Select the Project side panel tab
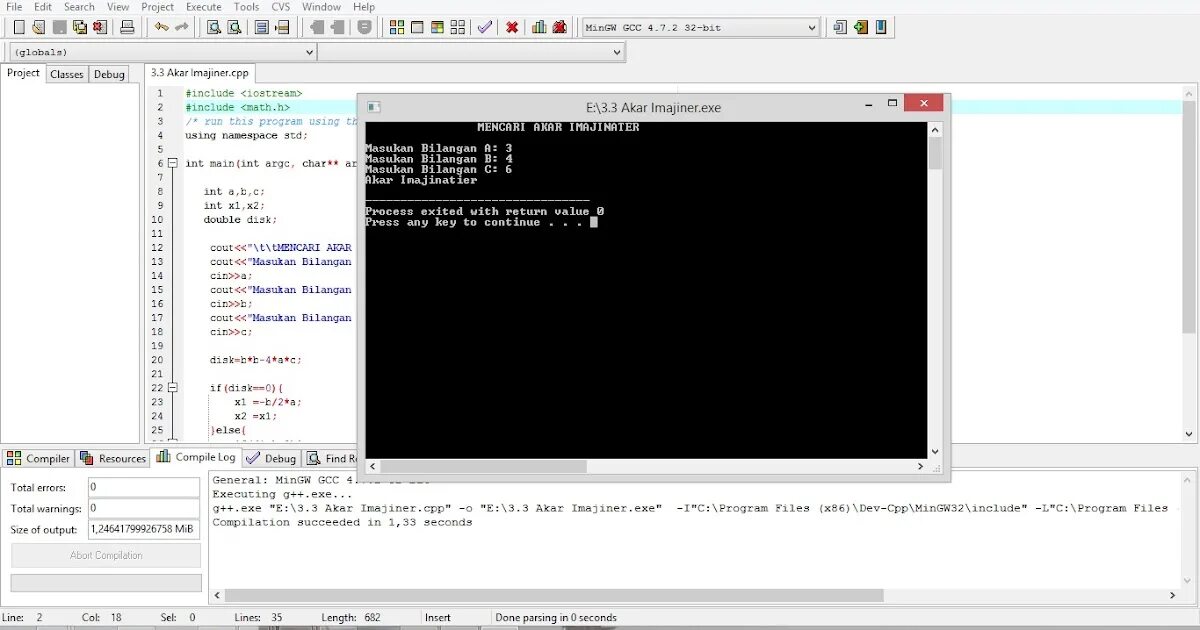 click(x=23, y=73)
